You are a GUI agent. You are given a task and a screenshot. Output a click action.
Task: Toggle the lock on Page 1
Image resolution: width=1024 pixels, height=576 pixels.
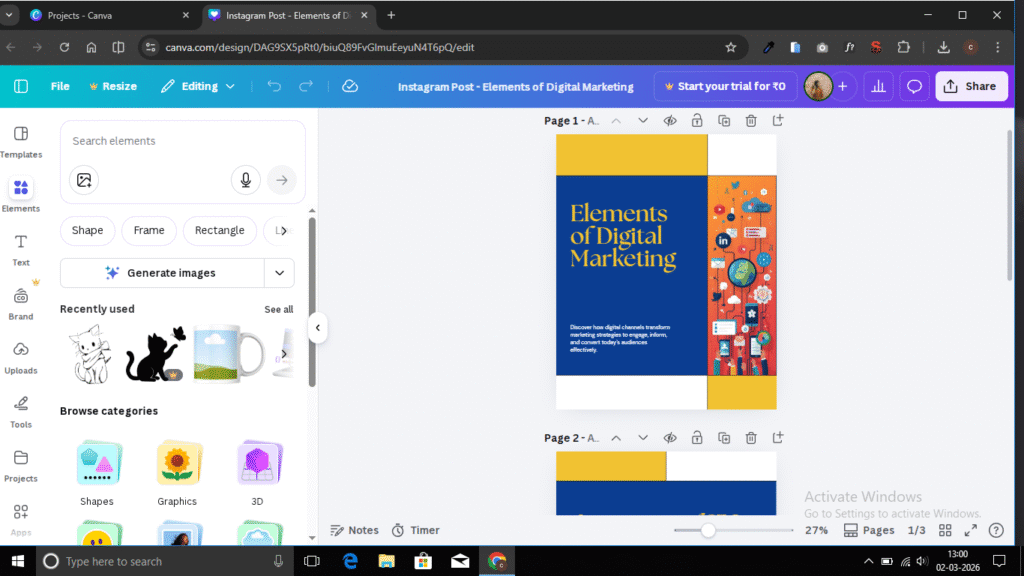pyautogui.click(x=697, y=121)
